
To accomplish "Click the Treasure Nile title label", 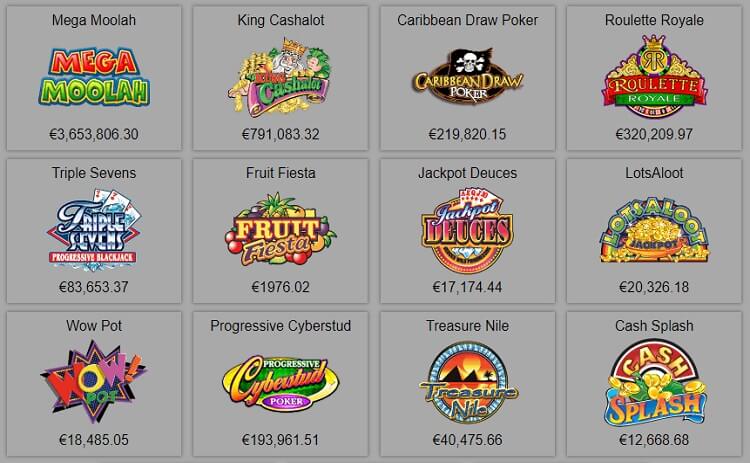I will 467,326.
